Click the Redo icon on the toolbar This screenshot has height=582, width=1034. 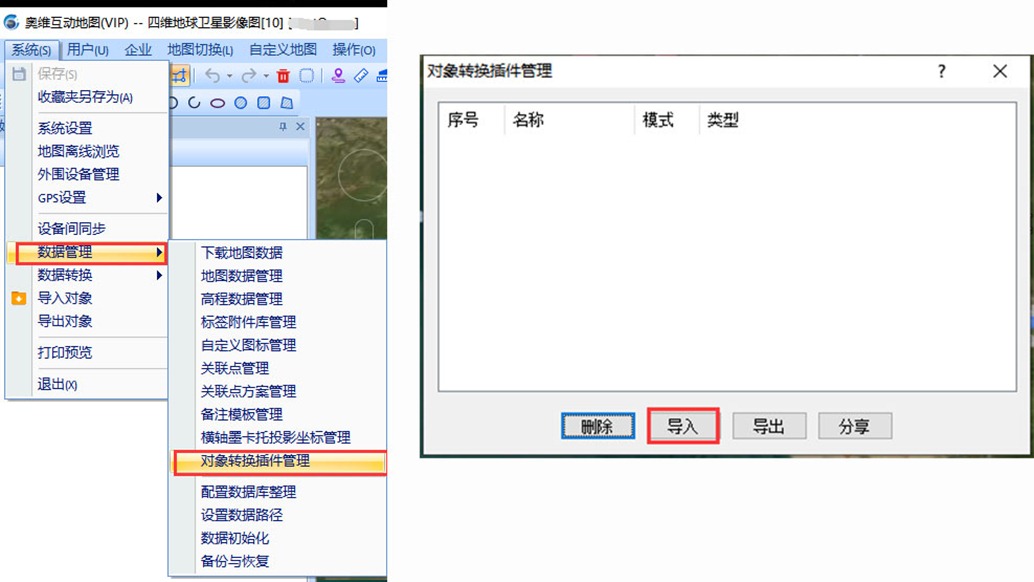[250, 75]
